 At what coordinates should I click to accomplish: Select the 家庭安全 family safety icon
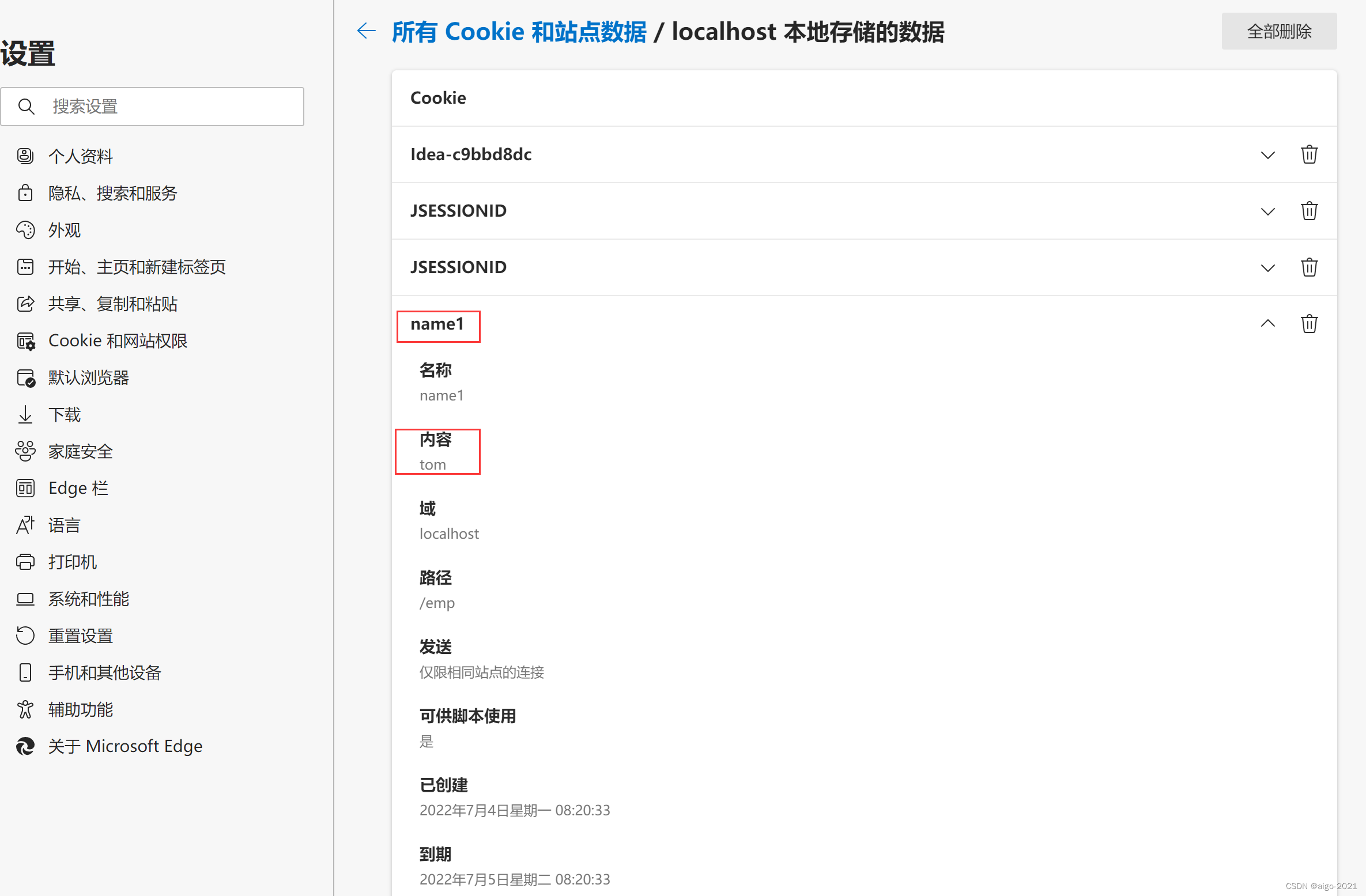[x=25, y=451]
